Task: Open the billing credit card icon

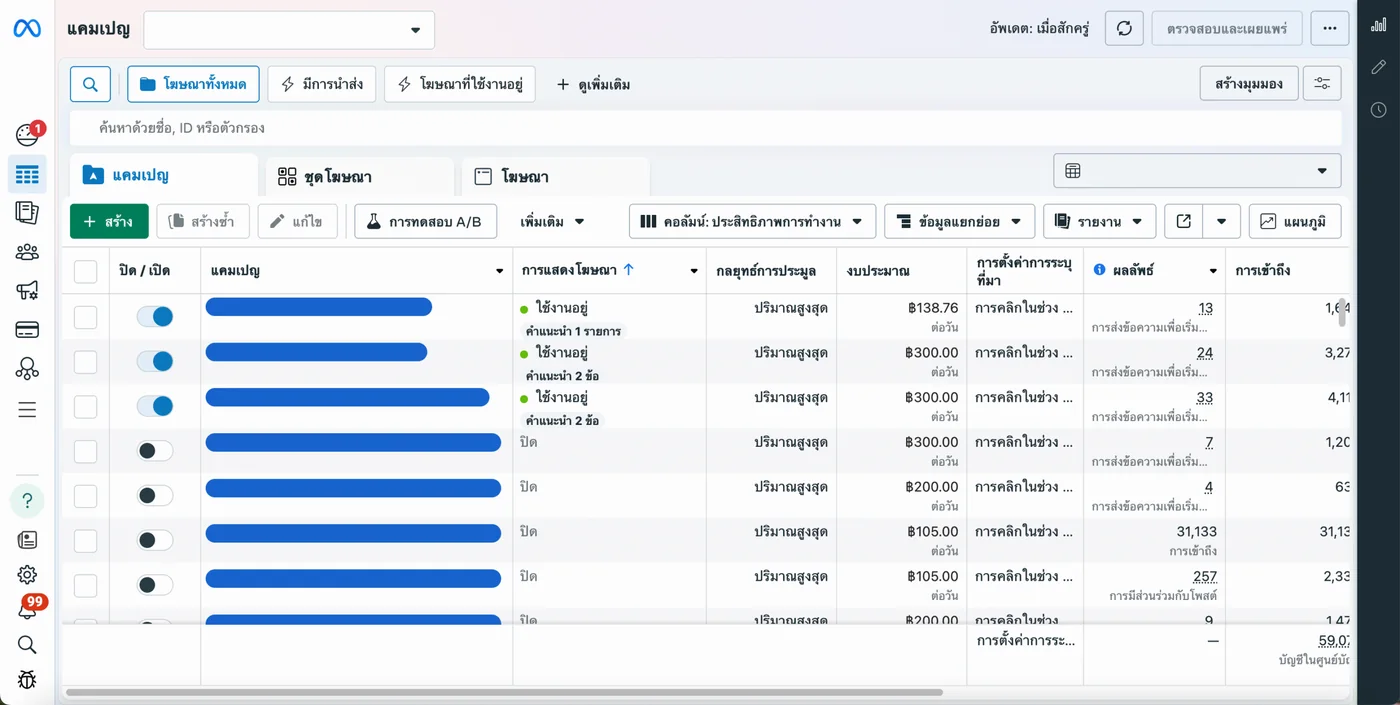Action: pyautogui.click(x=27, y=330)
